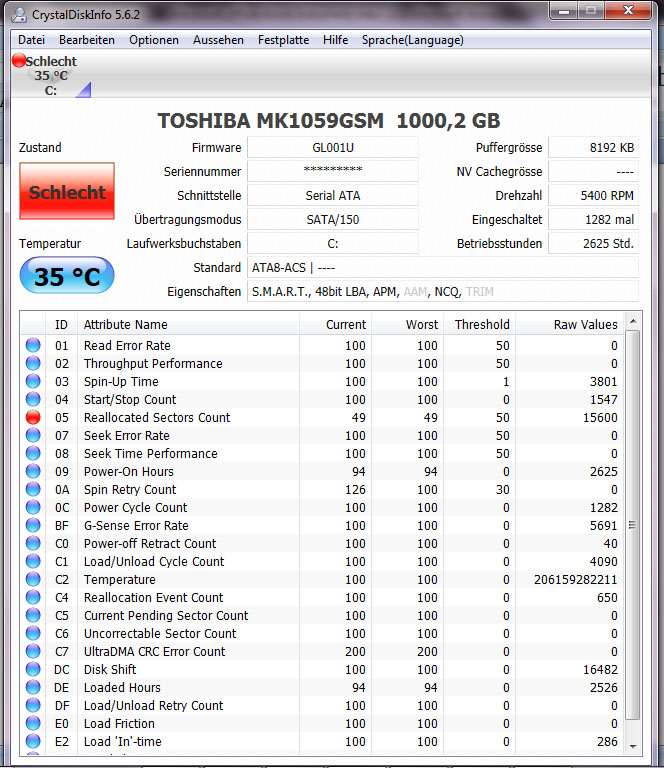Click the attribute list vertical scrollbar thumb
The width and height of the screenshot is (664, 768).
(633, 525)
